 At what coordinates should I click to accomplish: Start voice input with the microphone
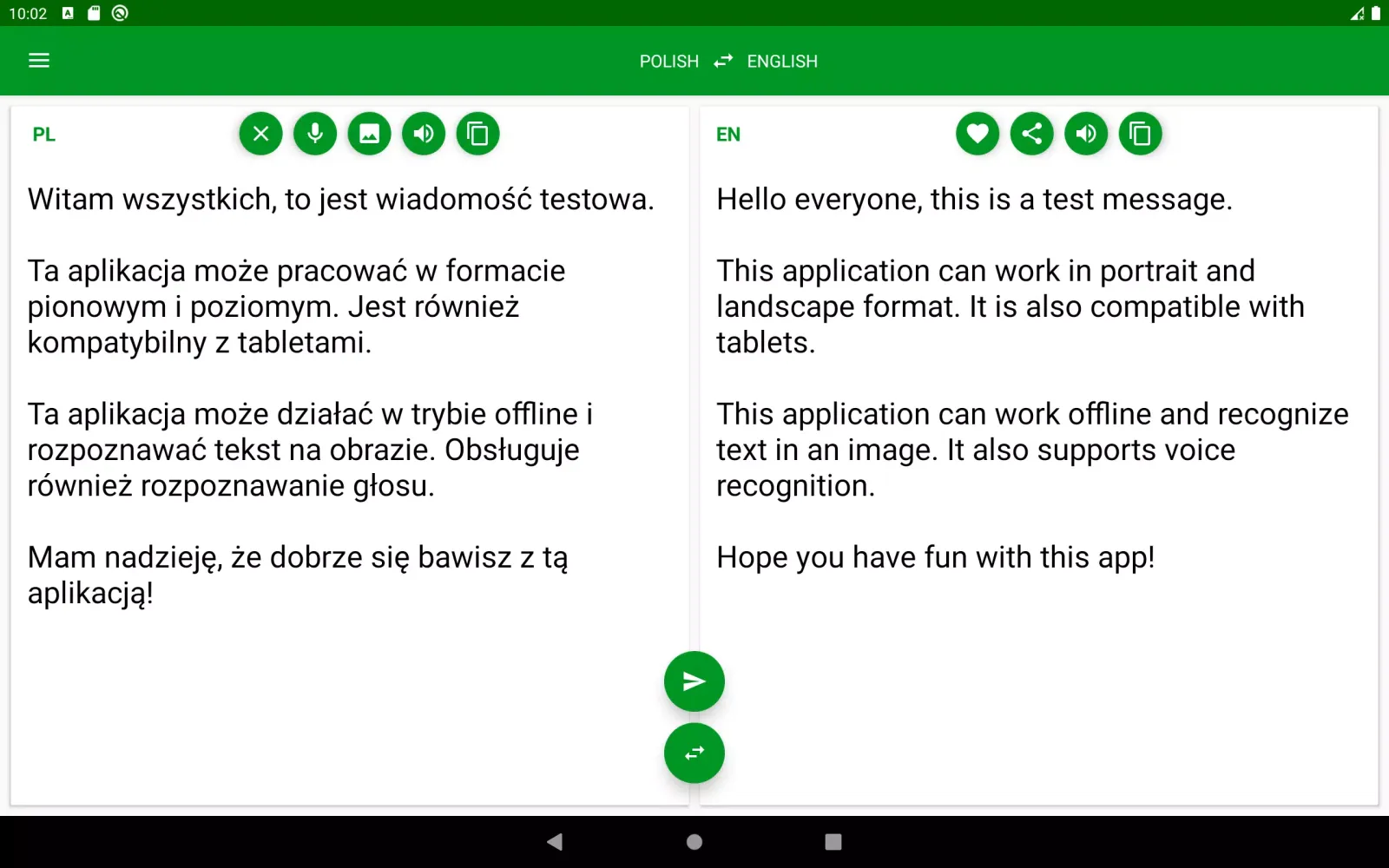coord(314,133)
